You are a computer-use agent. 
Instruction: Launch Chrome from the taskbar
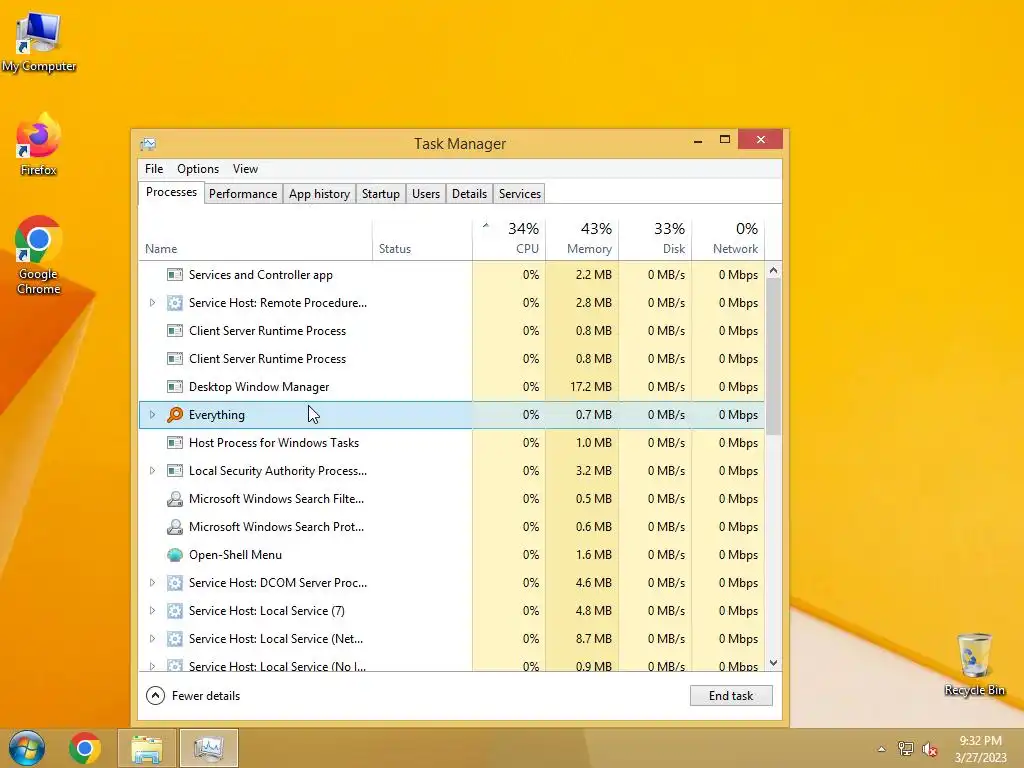point(84,748)
